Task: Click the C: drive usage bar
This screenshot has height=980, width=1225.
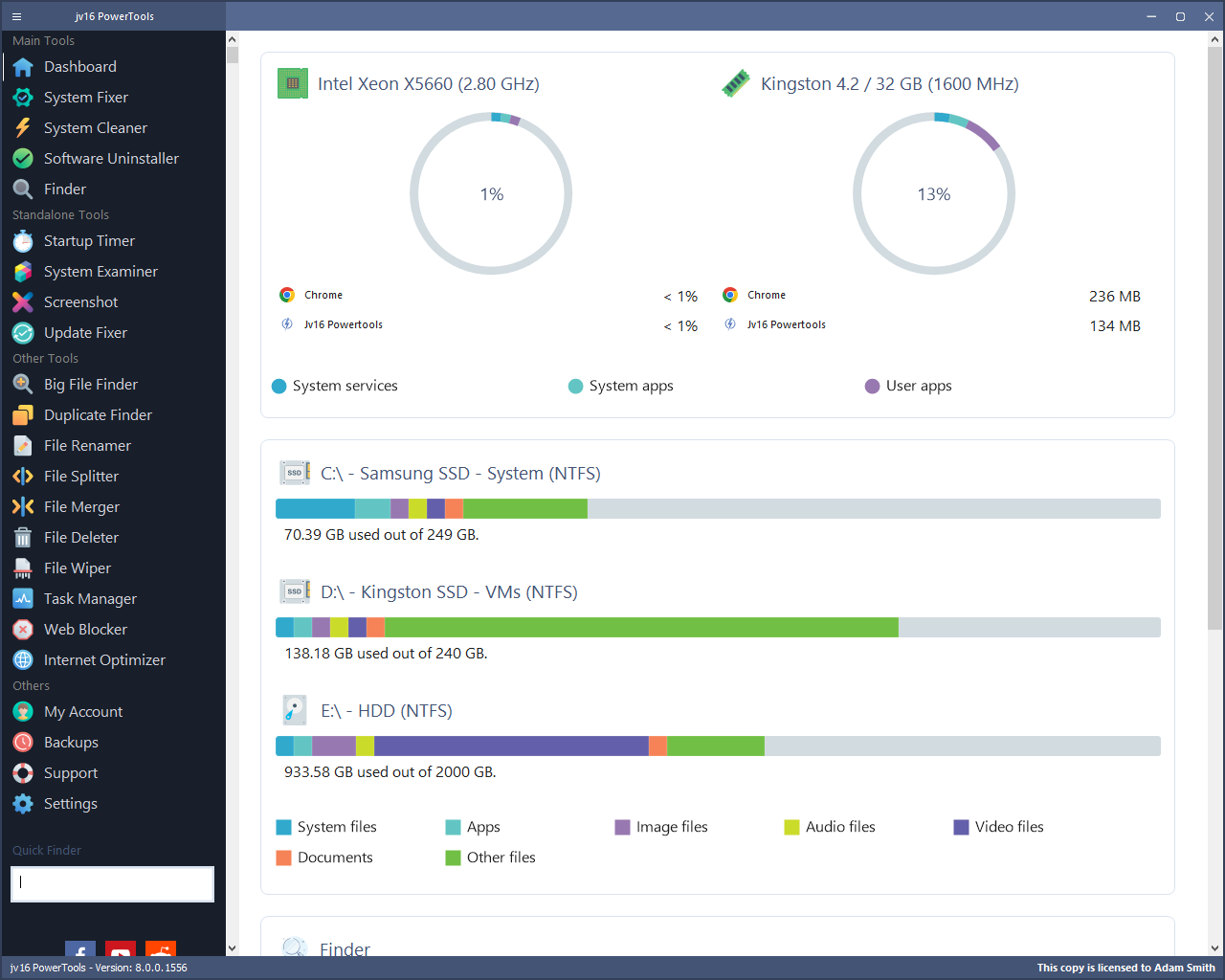Action: click(x=717, y=508)
